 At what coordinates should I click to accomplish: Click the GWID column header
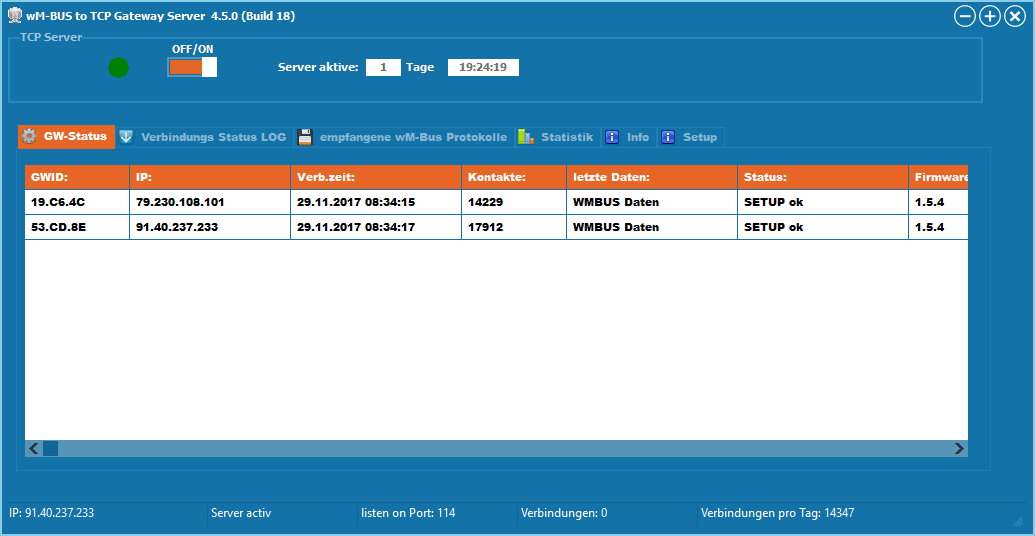(x=77, y=177)
